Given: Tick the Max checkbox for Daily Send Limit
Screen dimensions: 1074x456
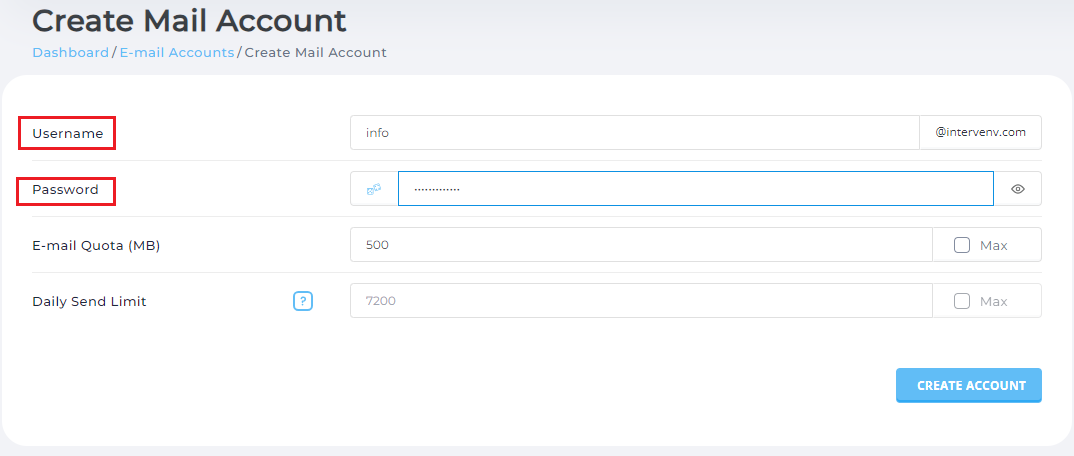Looking at the screenshot, I should pyautogui.click(x=962, y=301).
